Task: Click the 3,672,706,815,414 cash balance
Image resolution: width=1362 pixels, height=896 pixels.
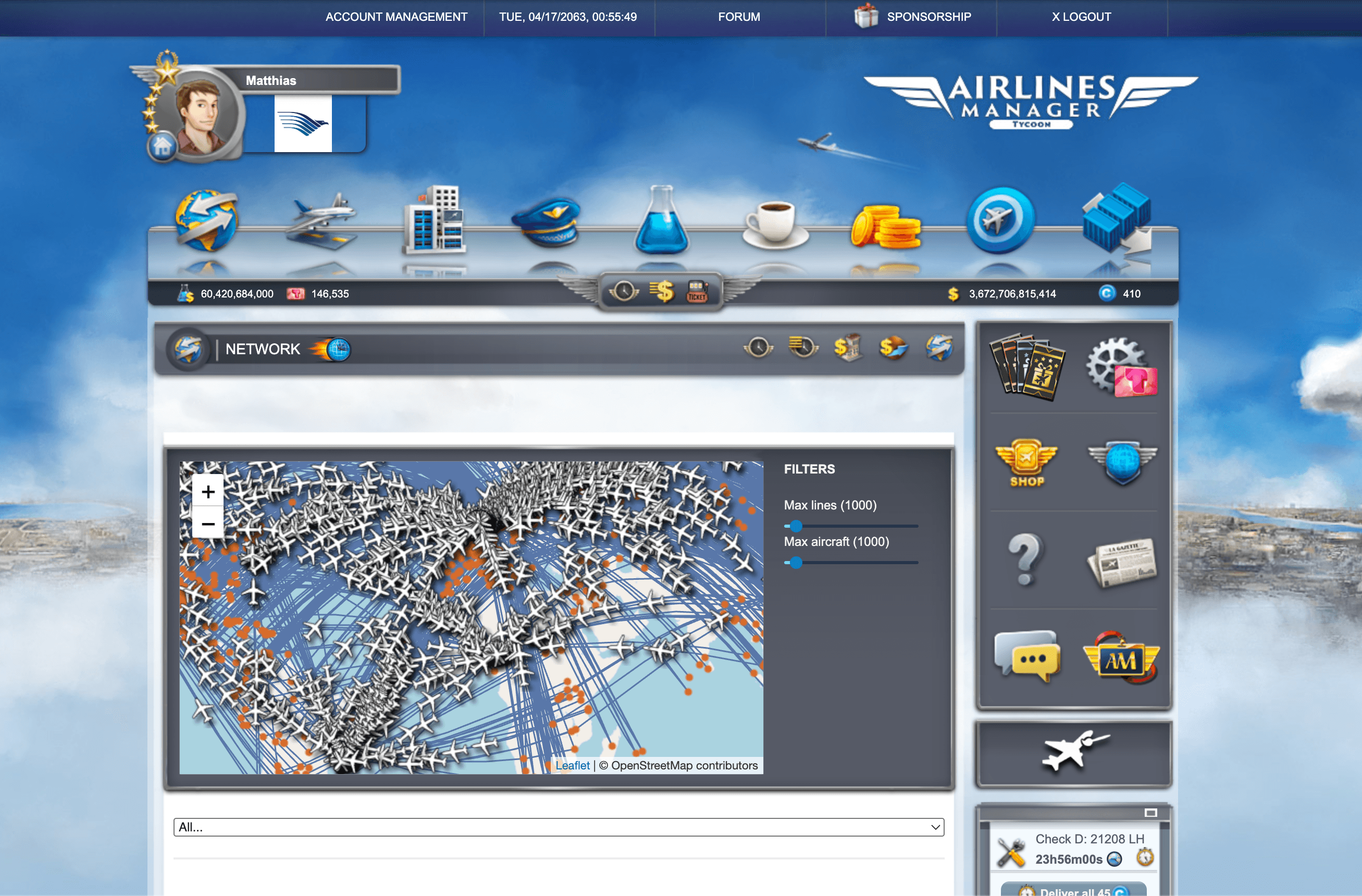Action: (x=1012, y=294)
